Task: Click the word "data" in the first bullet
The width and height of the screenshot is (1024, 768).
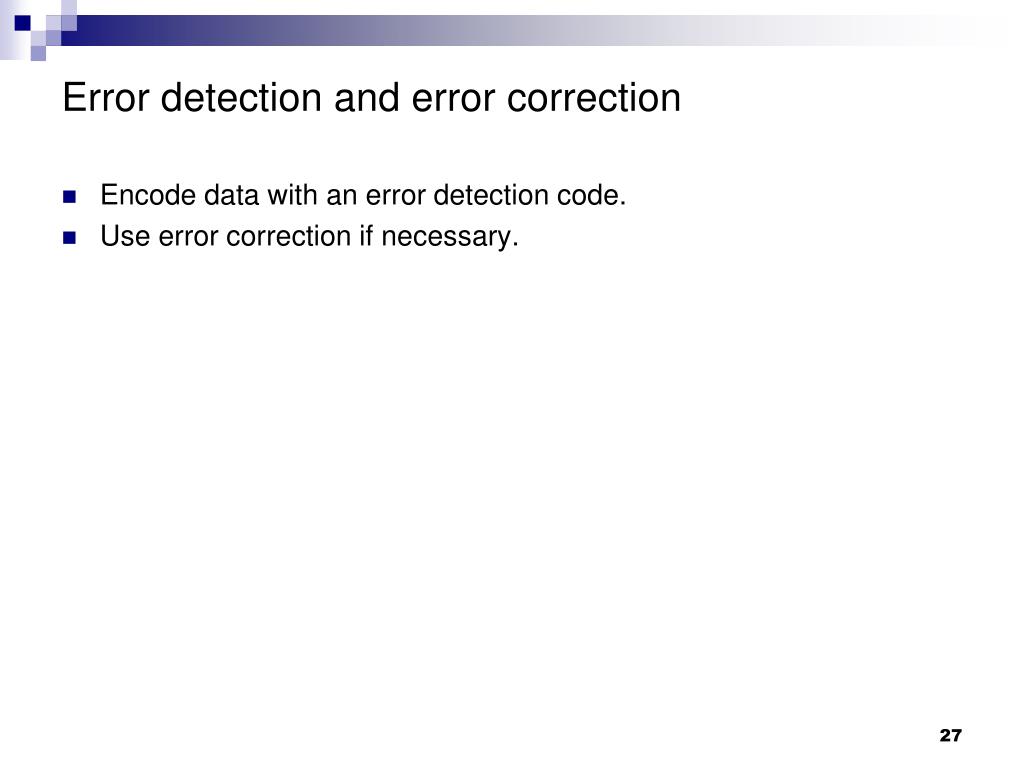Action: pyautogui.click(x=229, y=195)
